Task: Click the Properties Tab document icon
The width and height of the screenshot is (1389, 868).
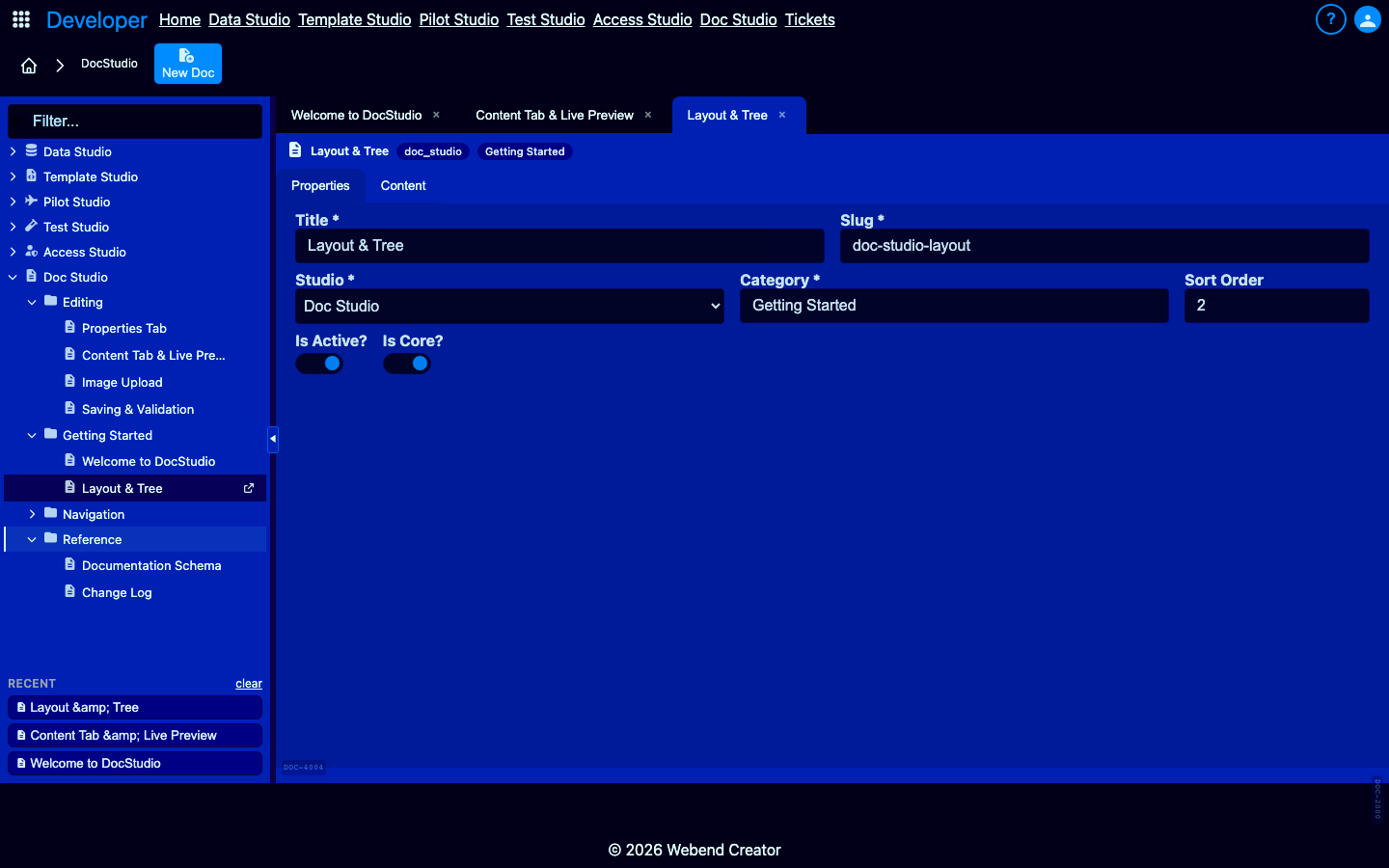Action: (70, 327)
